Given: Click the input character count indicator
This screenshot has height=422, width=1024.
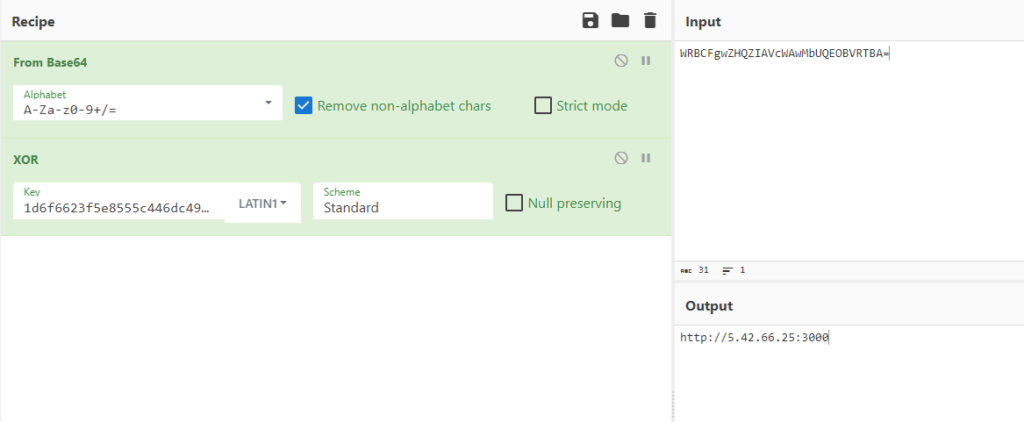Looking at the screenshot, I should (695, 270).
